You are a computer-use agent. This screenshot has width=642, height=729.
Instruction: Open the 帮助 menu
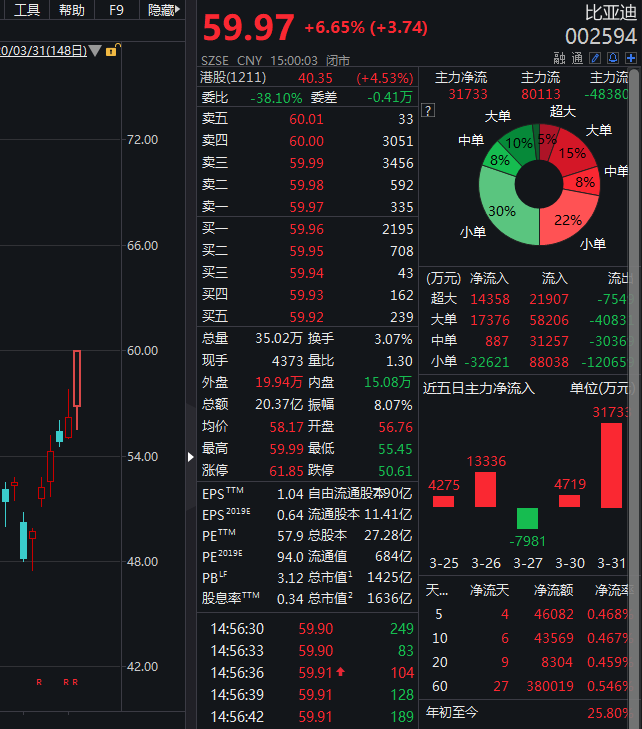click(x=72, y=10)
